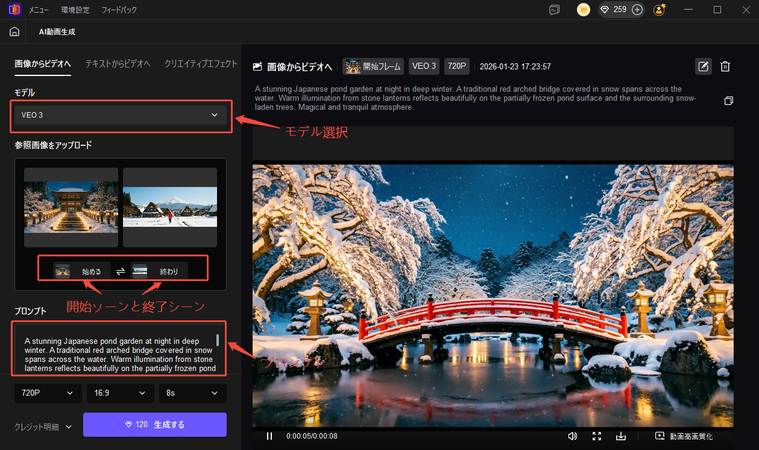
Task: Click the plus icon to add credits
Action: [638, 10]
